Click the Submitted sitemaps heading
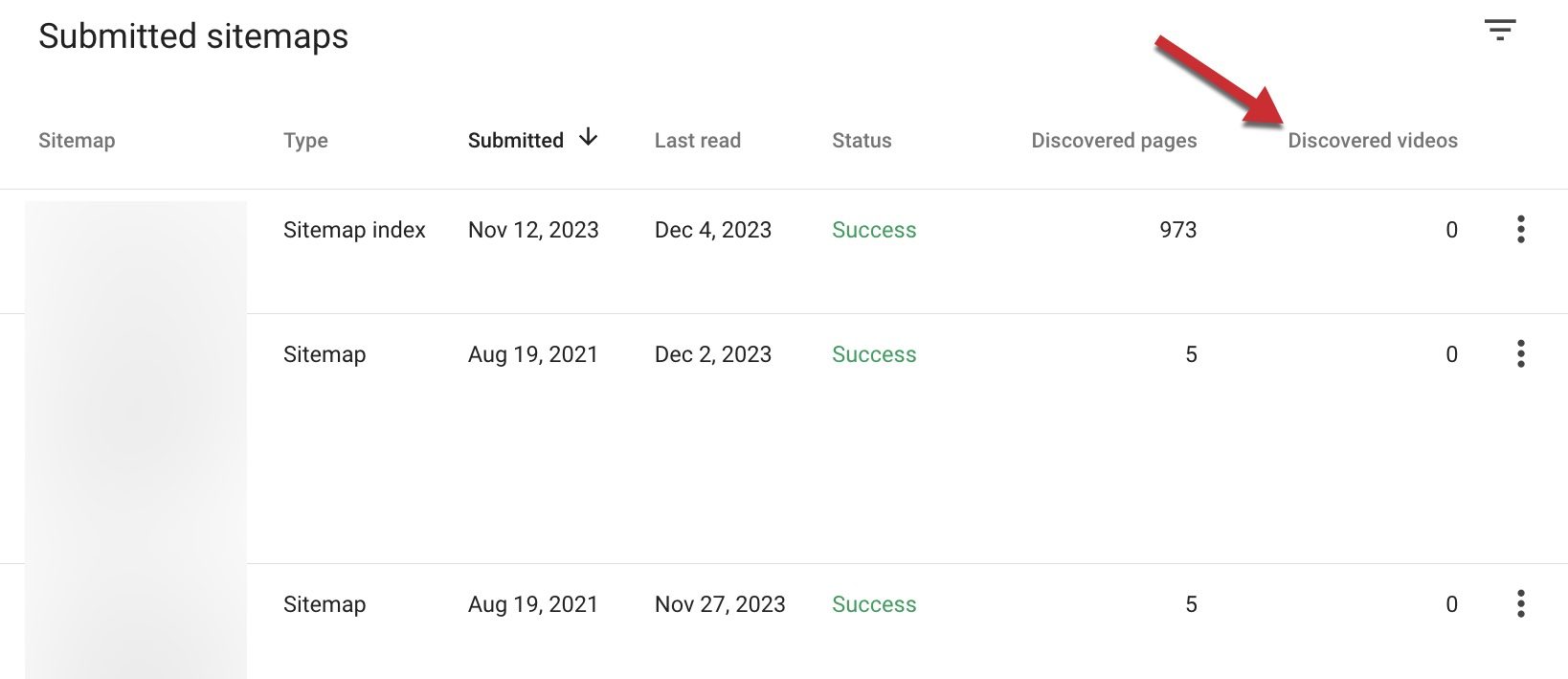Viewport: 1568px width, 679px height. click(193, 36)
